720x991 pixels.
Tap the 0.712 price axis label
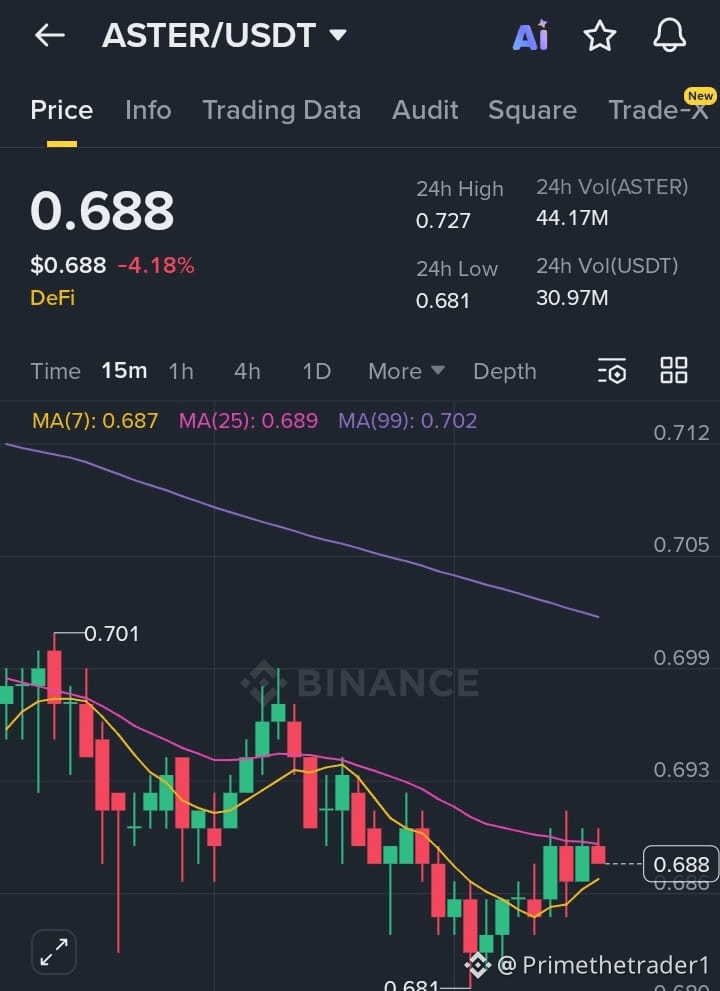[x=681, y=433]
